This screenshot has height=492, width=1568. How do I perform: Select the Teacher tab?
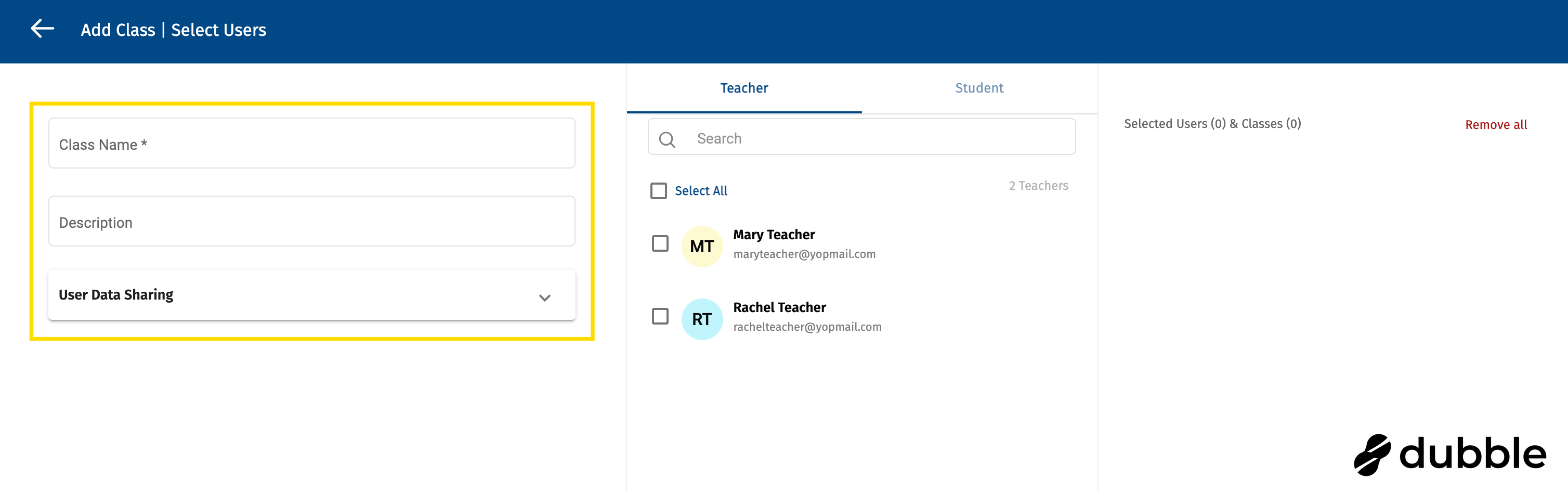[x=744, y=88]
